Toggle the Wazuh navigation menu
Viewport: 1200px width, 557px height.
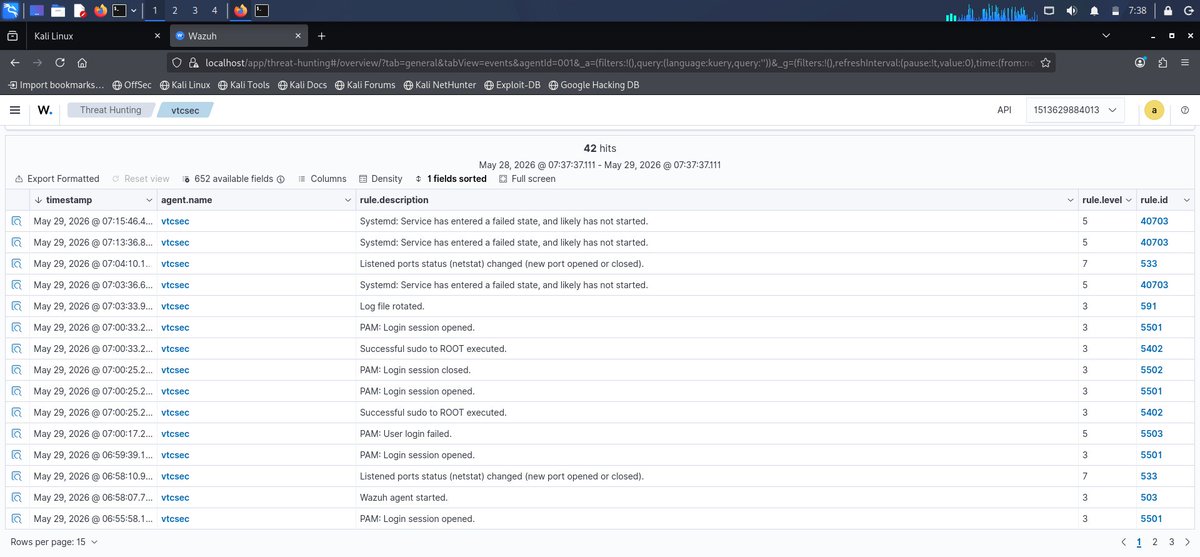click(x=14, y=110)
